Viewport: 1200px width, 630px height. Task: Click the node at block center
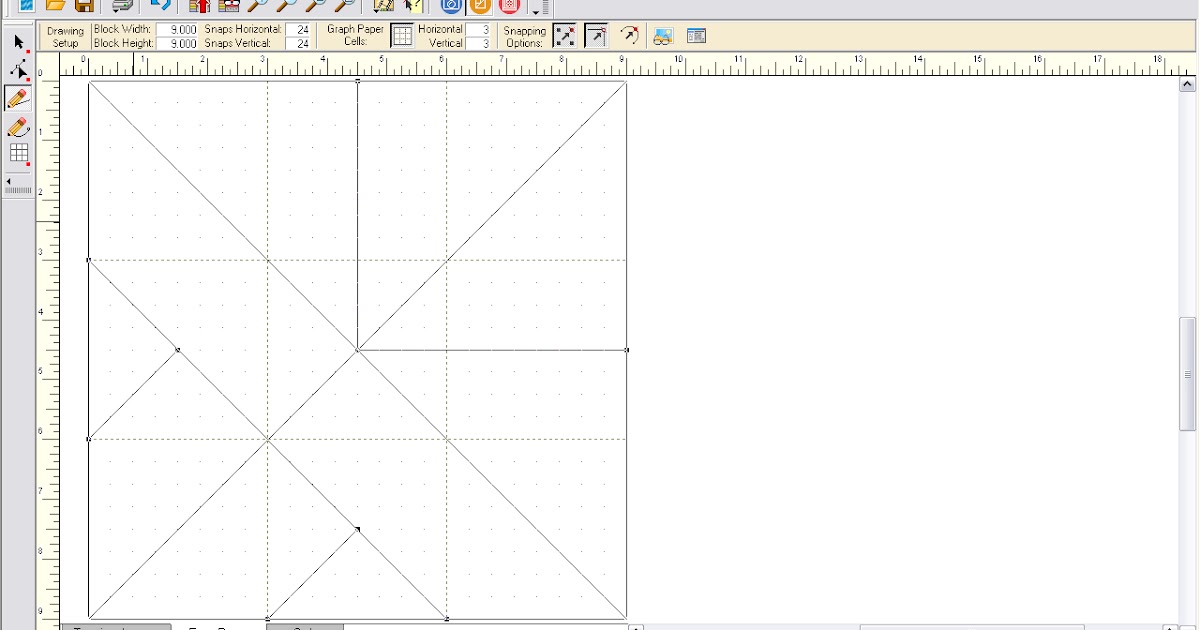coord(358,350)
